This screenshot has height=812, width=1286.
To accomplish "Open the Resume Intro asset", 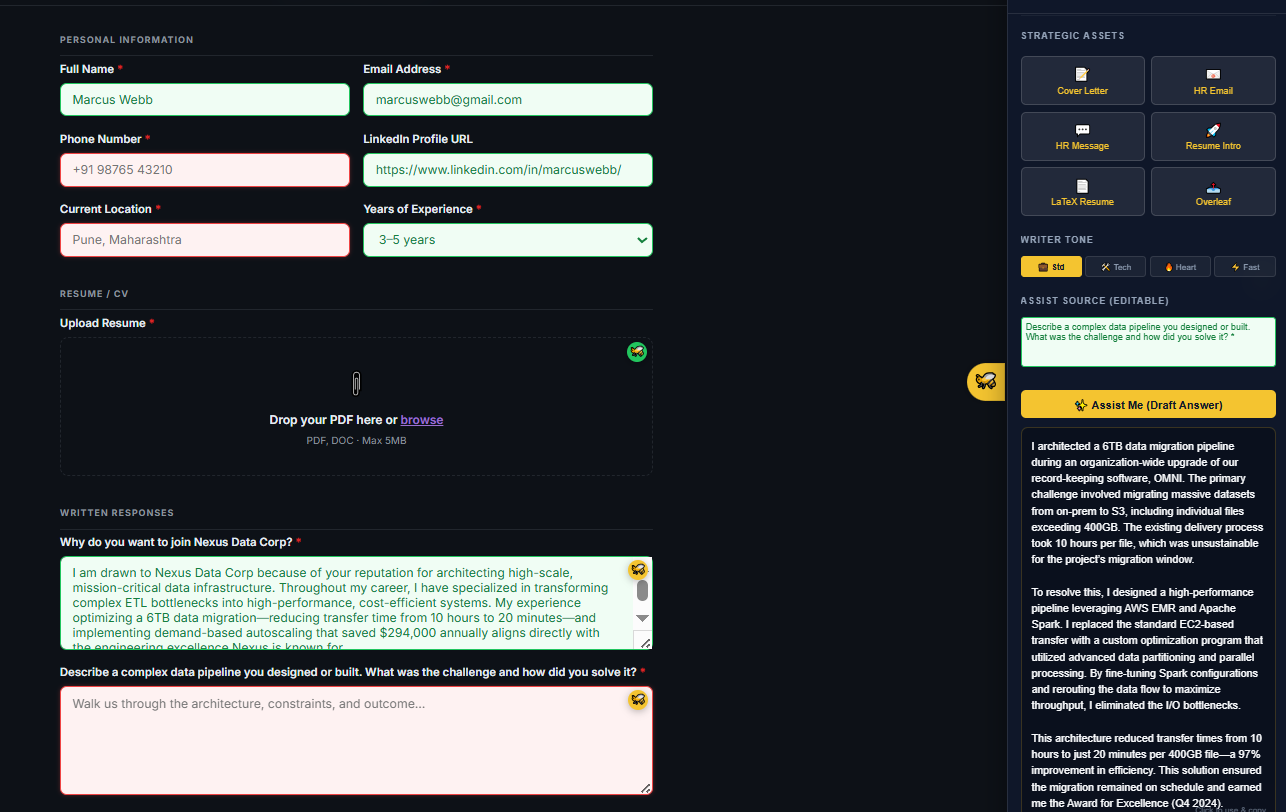I will [x=1212, y=137].
